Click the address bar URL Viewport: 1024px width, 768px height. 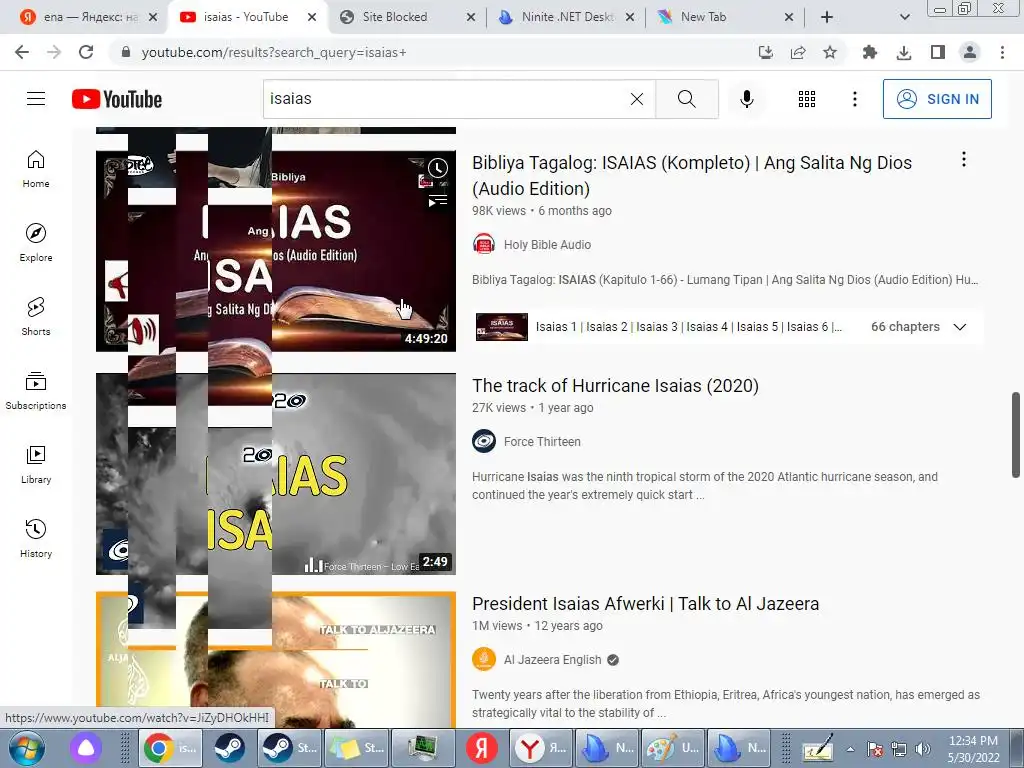274,52
